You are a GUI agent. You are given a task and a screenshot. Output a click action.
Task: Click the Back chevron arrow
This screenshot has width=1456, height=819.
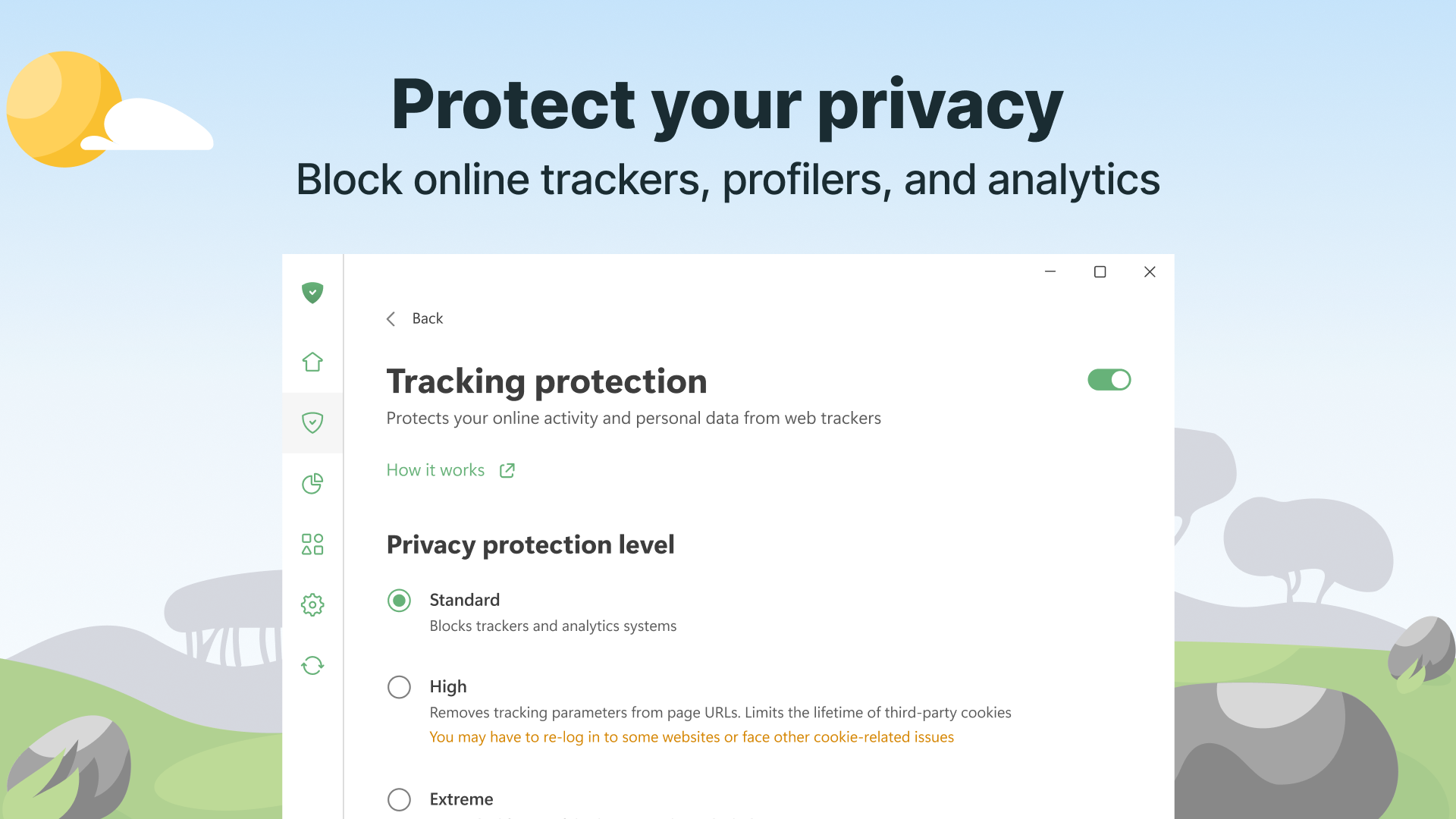click(391, 318)
